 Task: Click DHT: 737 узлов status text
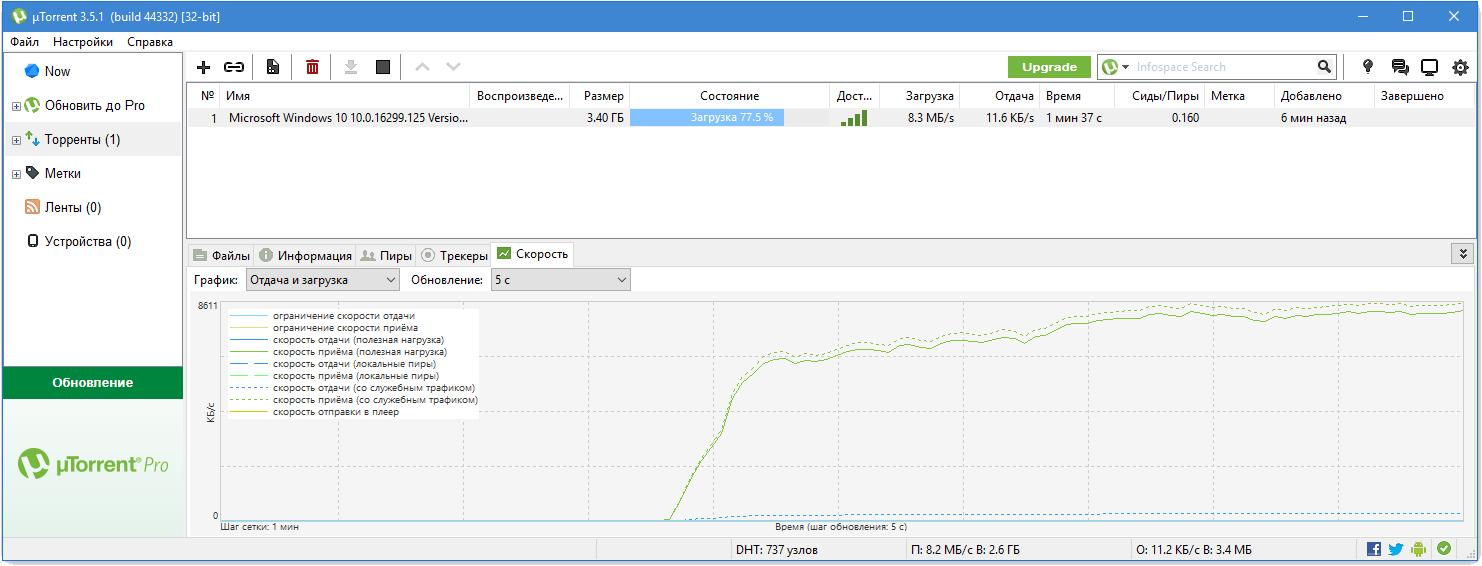[776, 549]
